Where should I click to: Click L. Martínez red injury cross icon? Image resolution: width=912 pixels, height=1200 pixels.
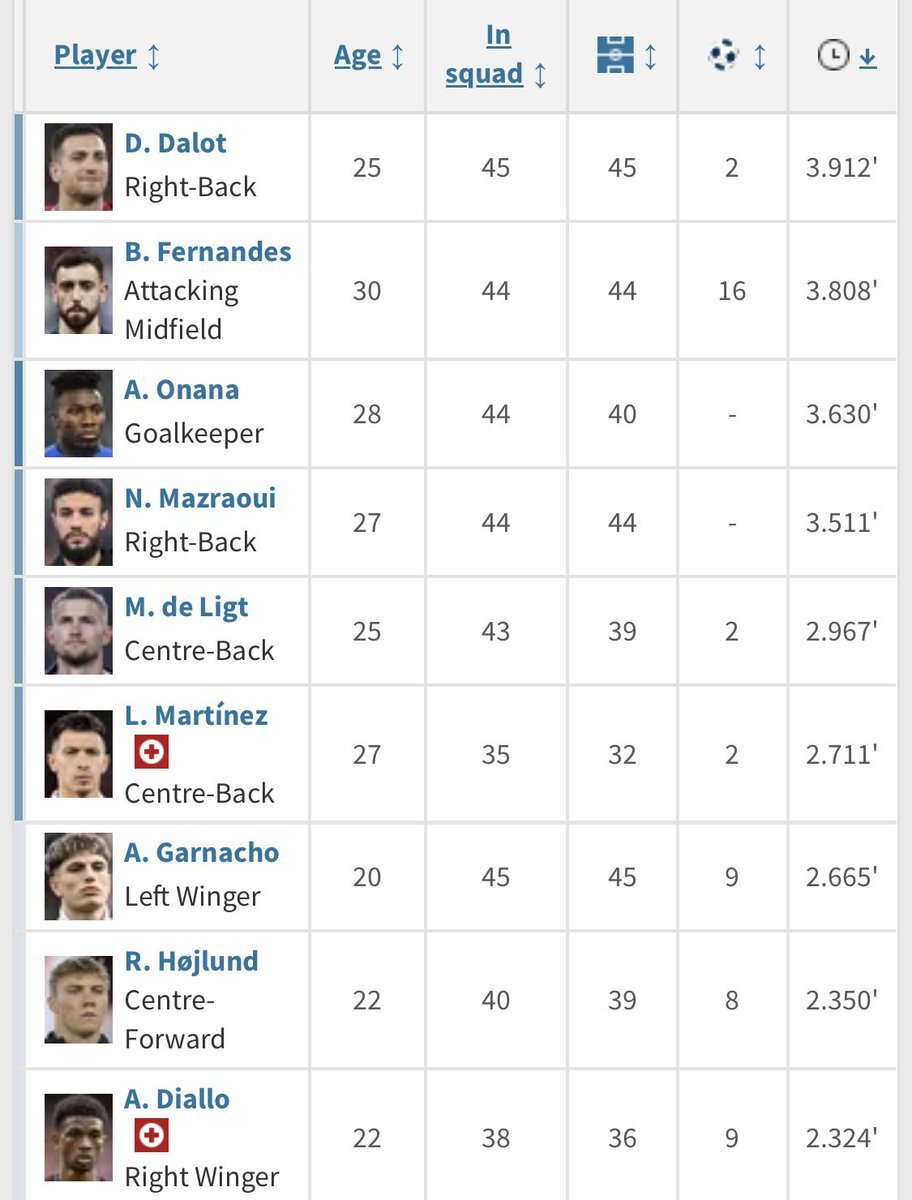(x=151, y=752)
